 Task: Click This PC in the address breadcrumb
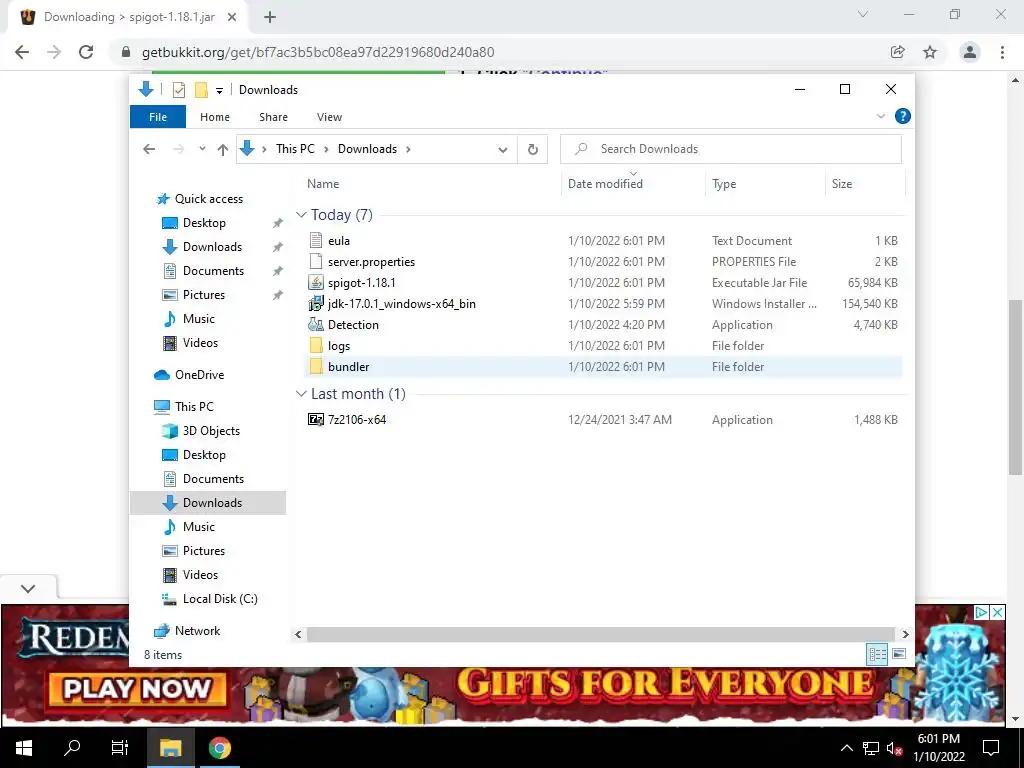pos(295,149)
